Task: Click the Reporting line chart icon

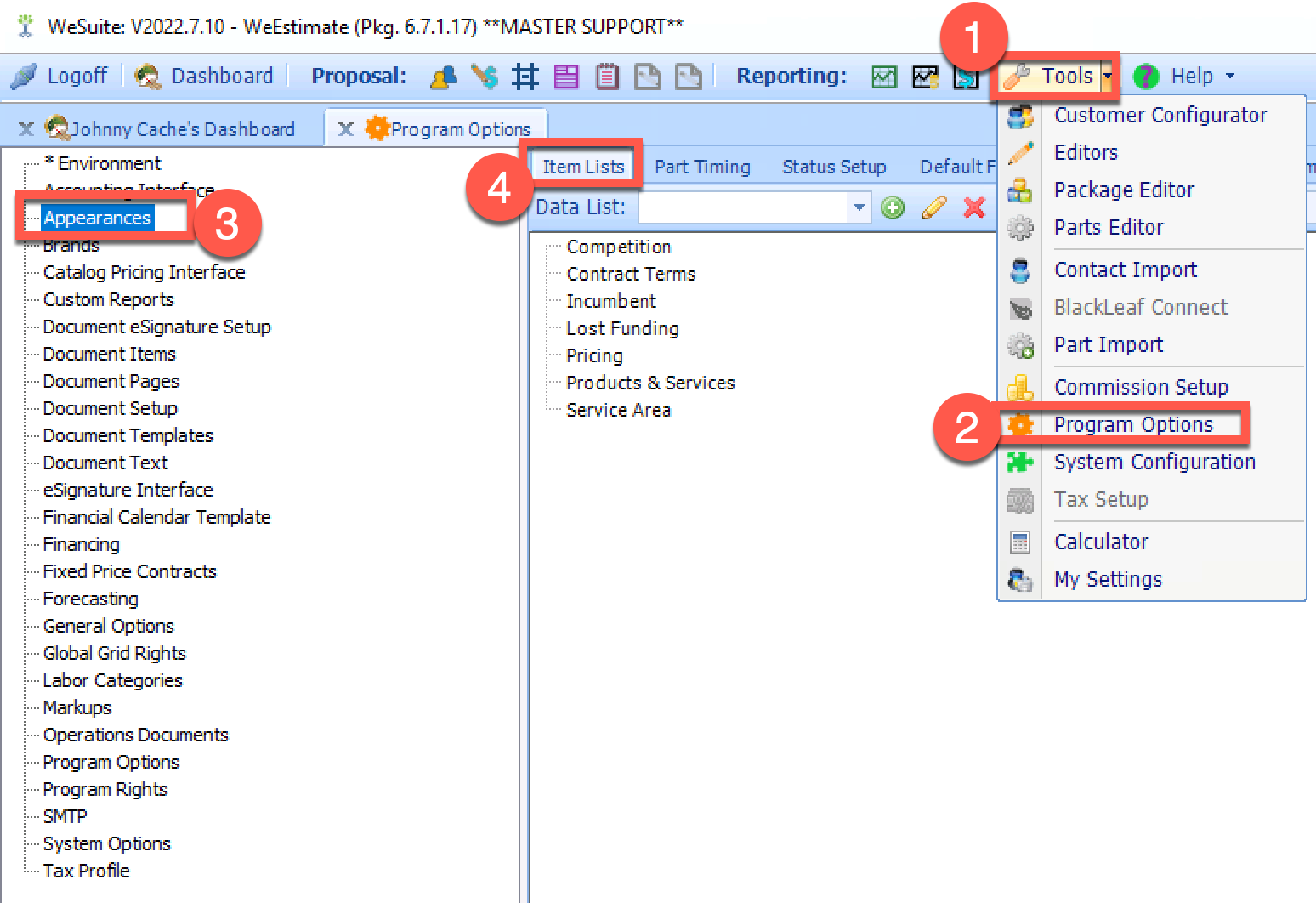Action: point(925,77)
